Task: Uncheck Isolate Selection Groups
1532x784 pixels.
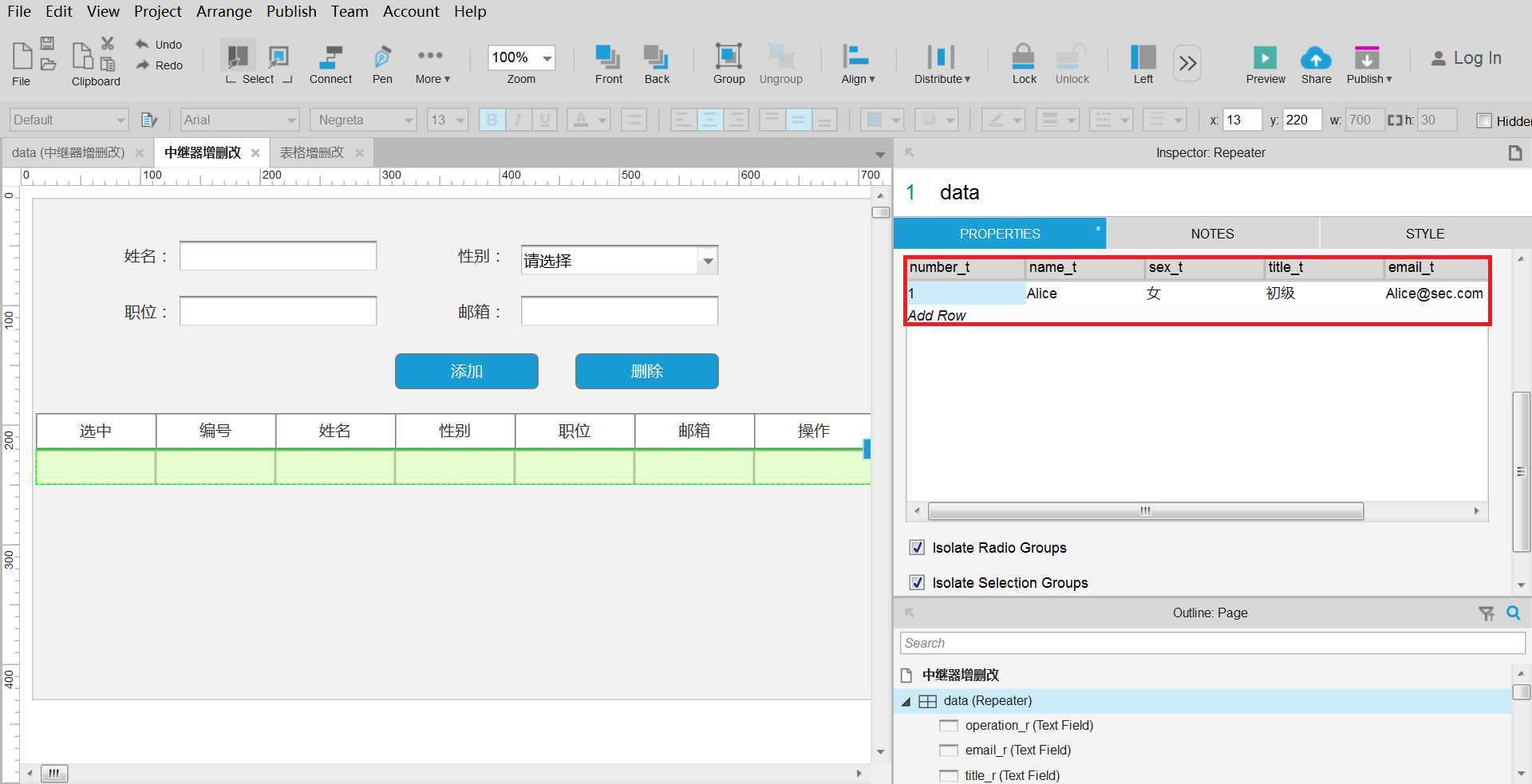Action: point(917,582)
